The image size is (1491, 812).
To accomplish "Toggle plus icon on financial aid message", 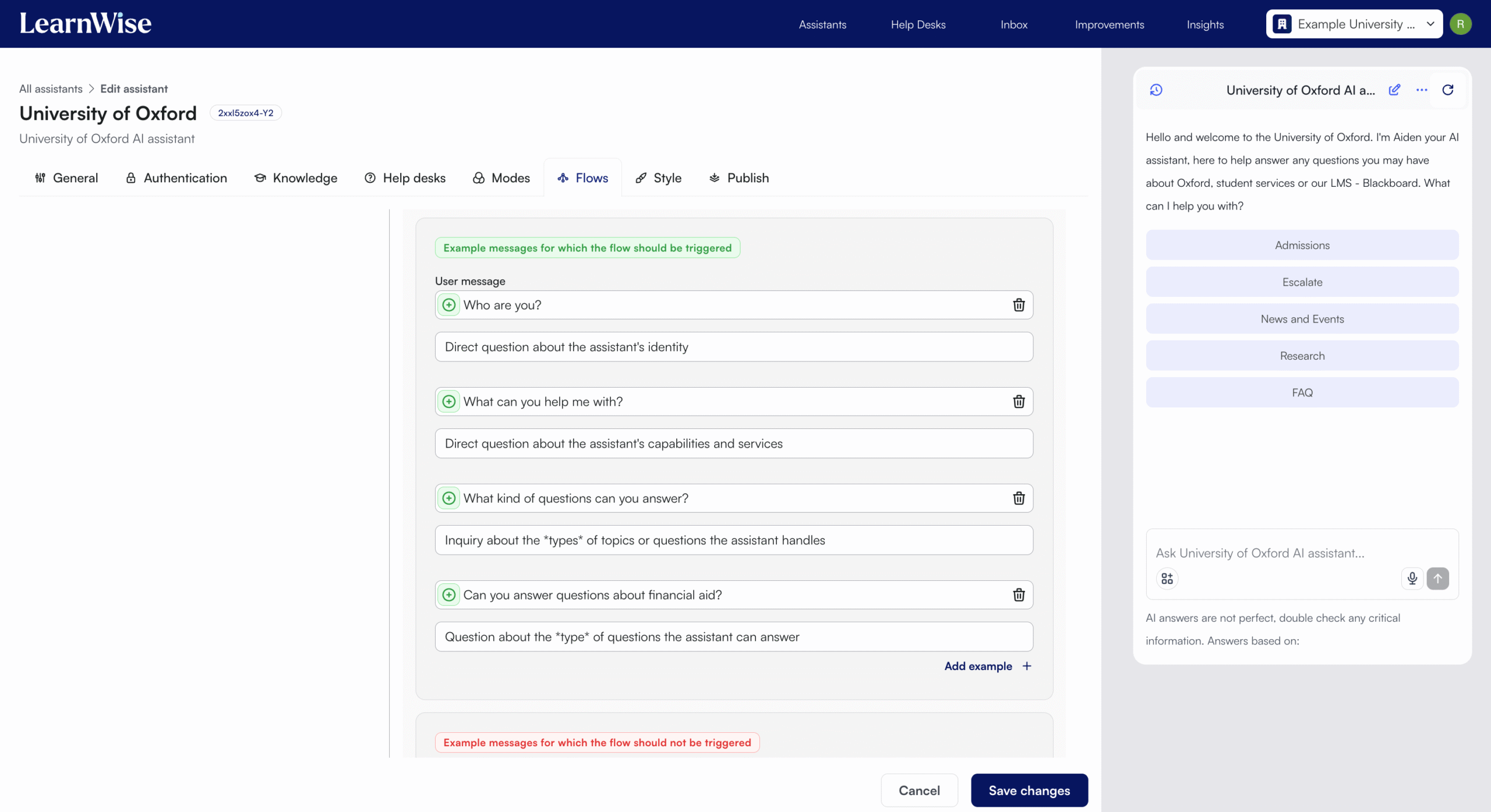I will pos(448,595).
